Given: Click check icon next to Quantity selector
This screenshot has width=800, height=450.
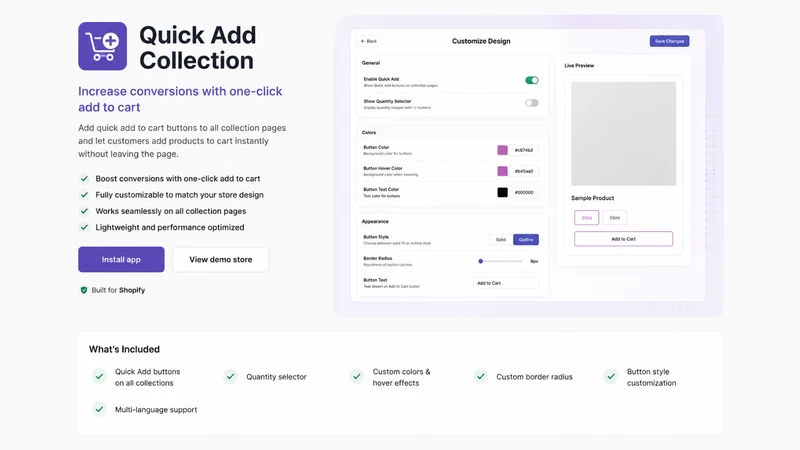Looking at the screenshot, I should coord(231,377).
